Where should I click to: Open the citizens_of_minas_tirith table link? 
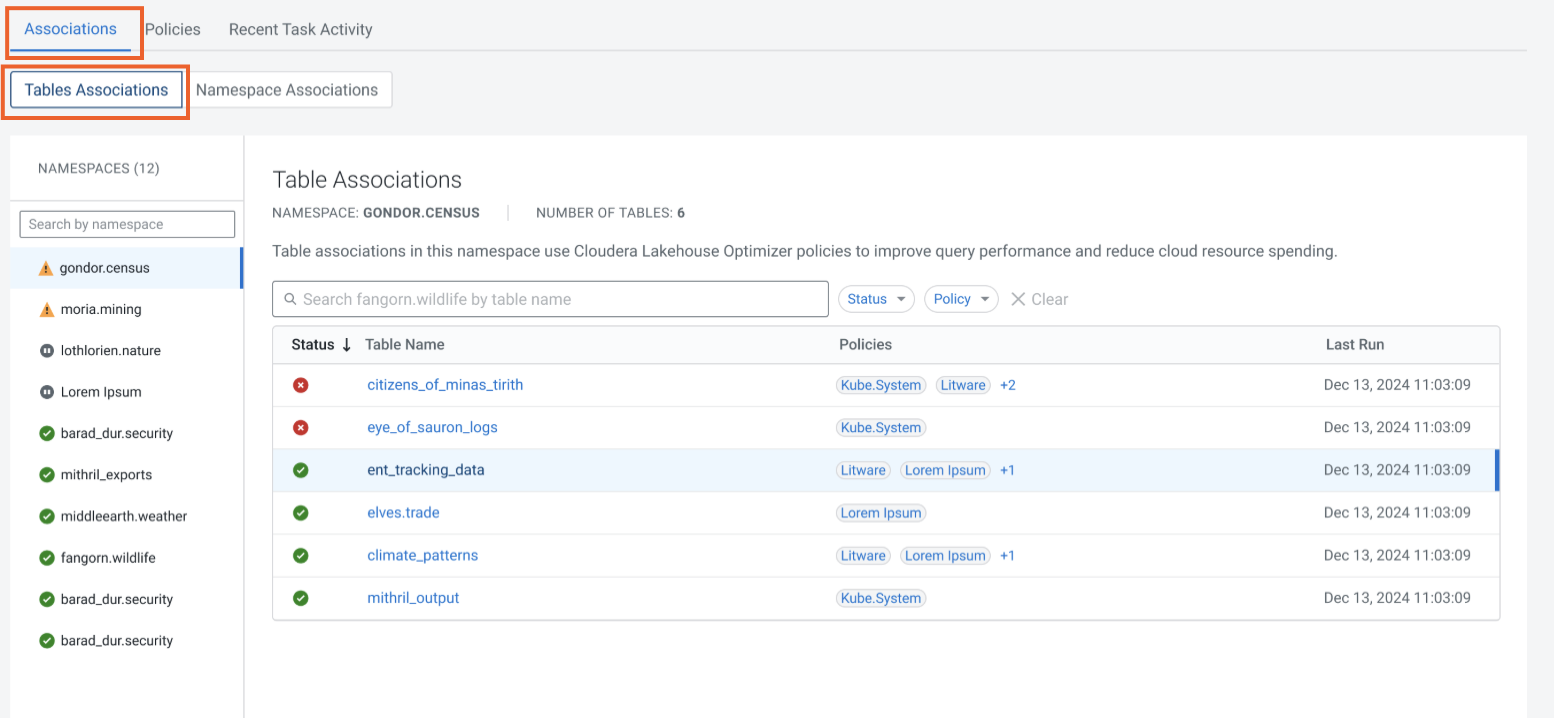[x=445, y=385]
